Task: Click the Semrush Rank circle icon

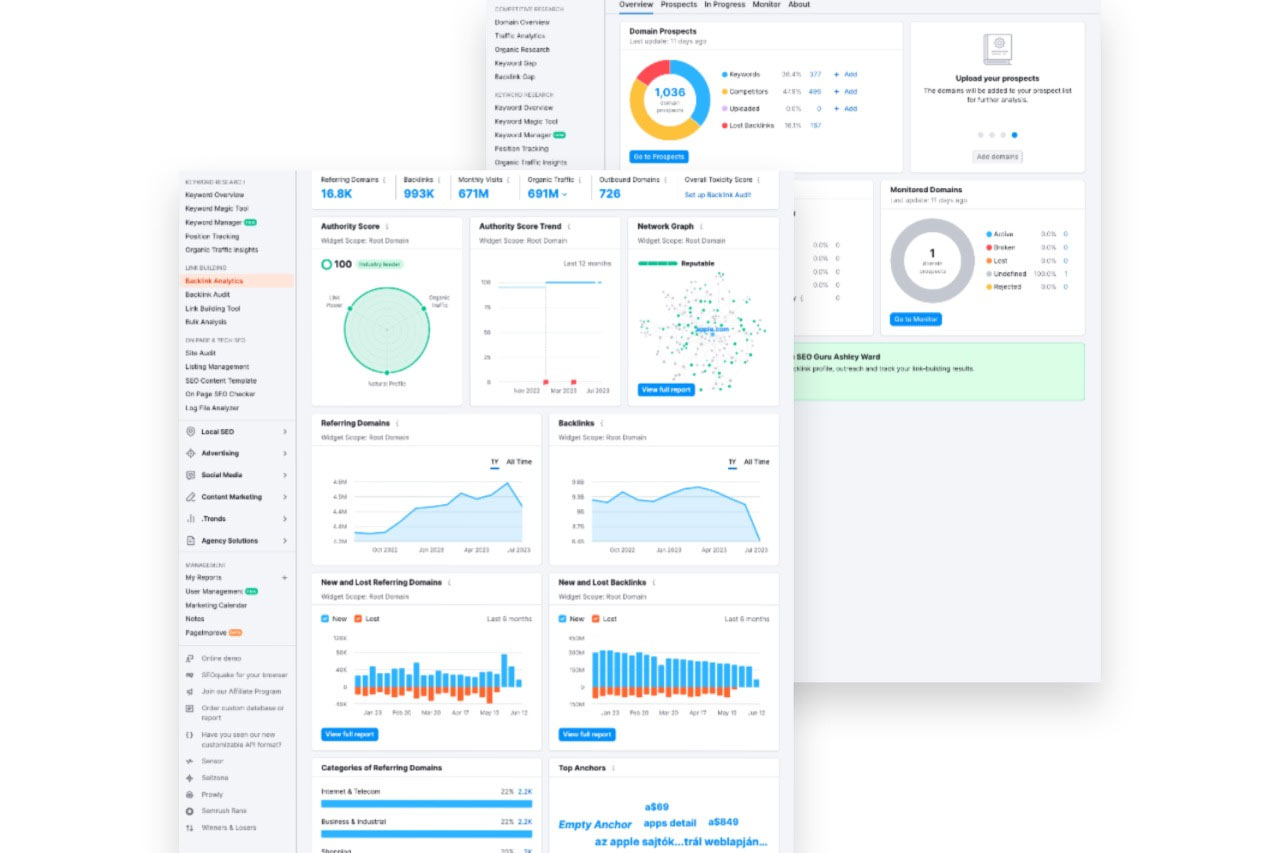Action: (x=190, y=811)
